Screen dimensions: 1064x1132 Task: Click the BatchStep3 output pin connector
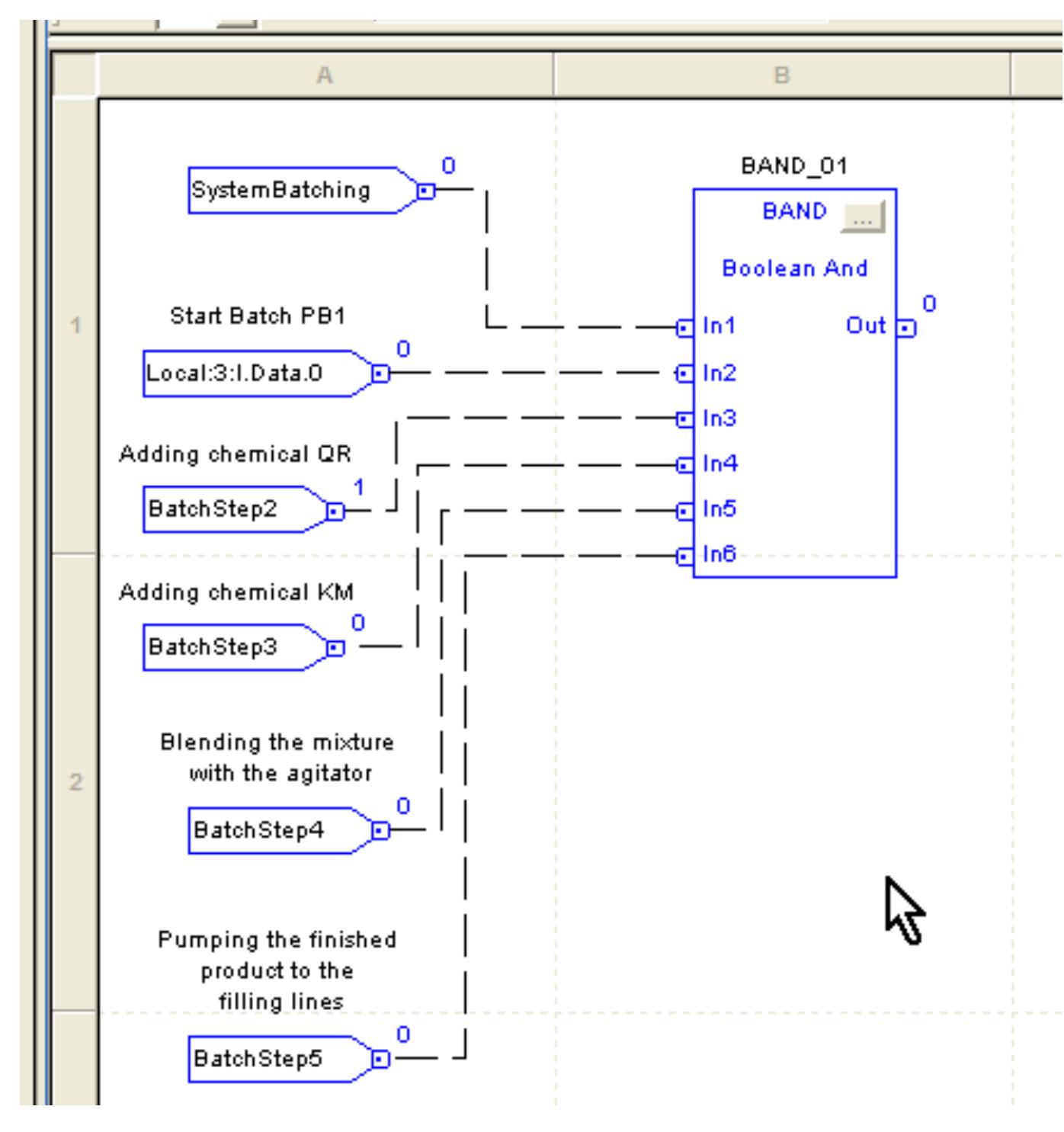click(x=335, y=648)
